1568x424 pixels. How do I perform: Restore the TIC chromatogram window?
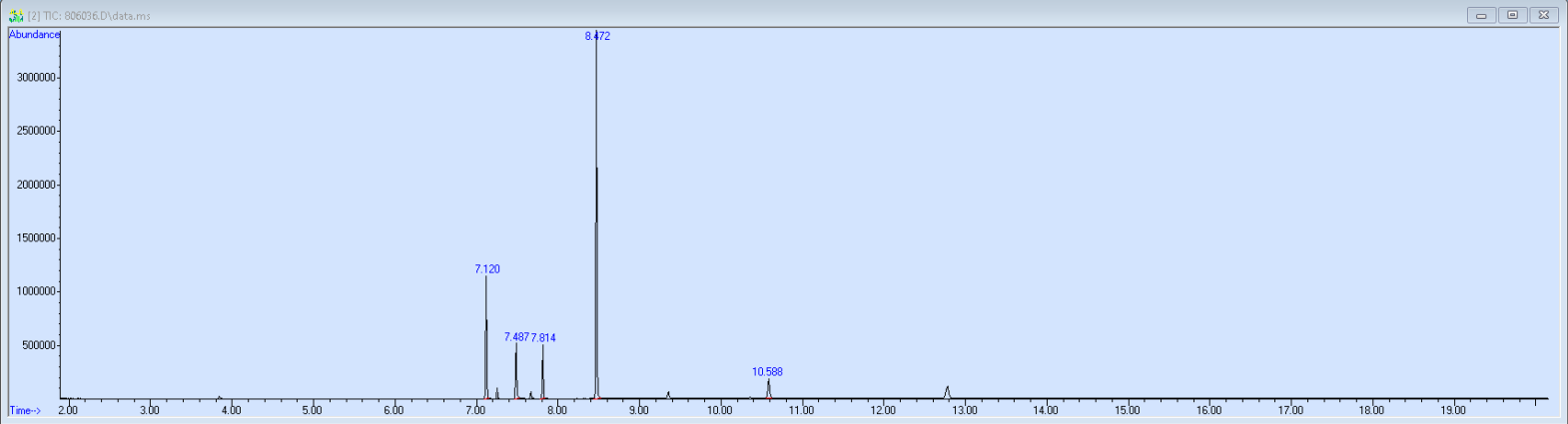[1512, 15]
